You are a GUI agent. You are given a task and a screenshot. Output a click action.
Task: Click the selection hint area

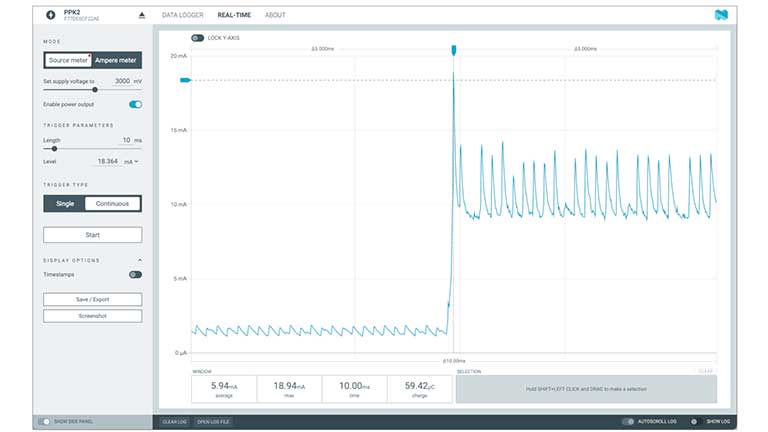click(x=586, y=389)
